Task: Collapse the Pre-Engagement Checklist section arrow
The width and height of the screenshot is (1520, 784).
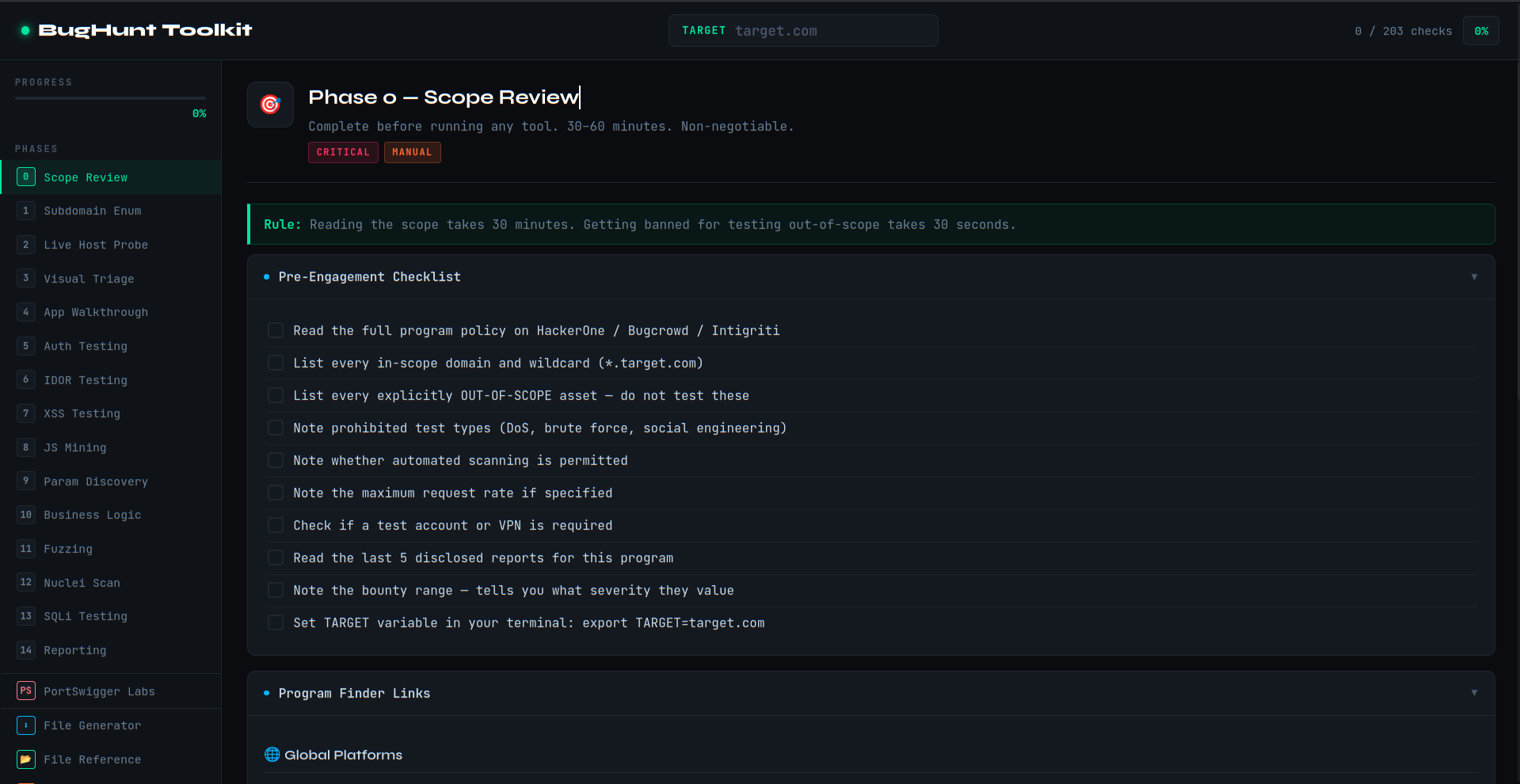Action: click(x=1474, y=276)
